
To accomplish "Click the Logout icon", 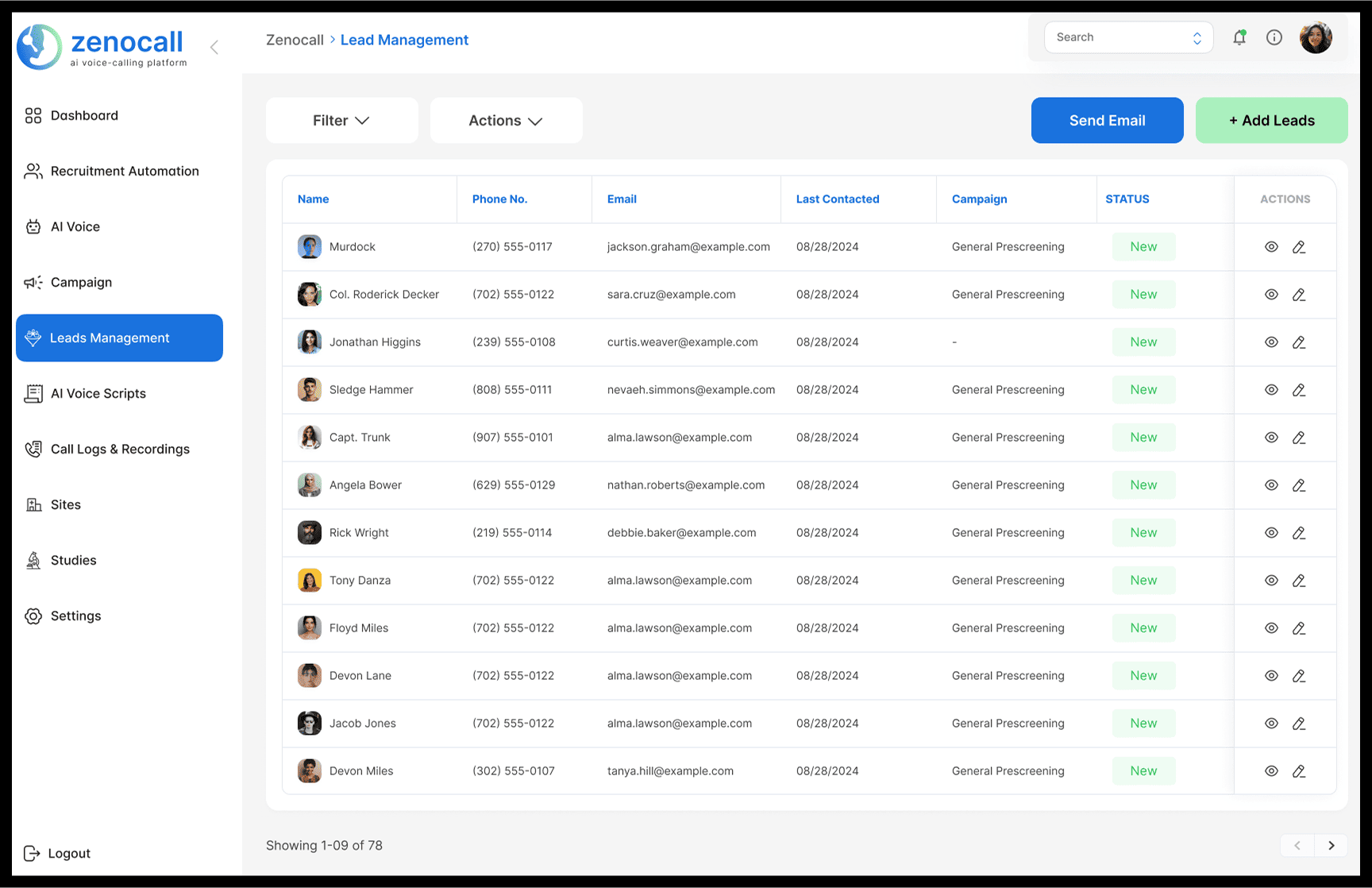I will 33,853.
